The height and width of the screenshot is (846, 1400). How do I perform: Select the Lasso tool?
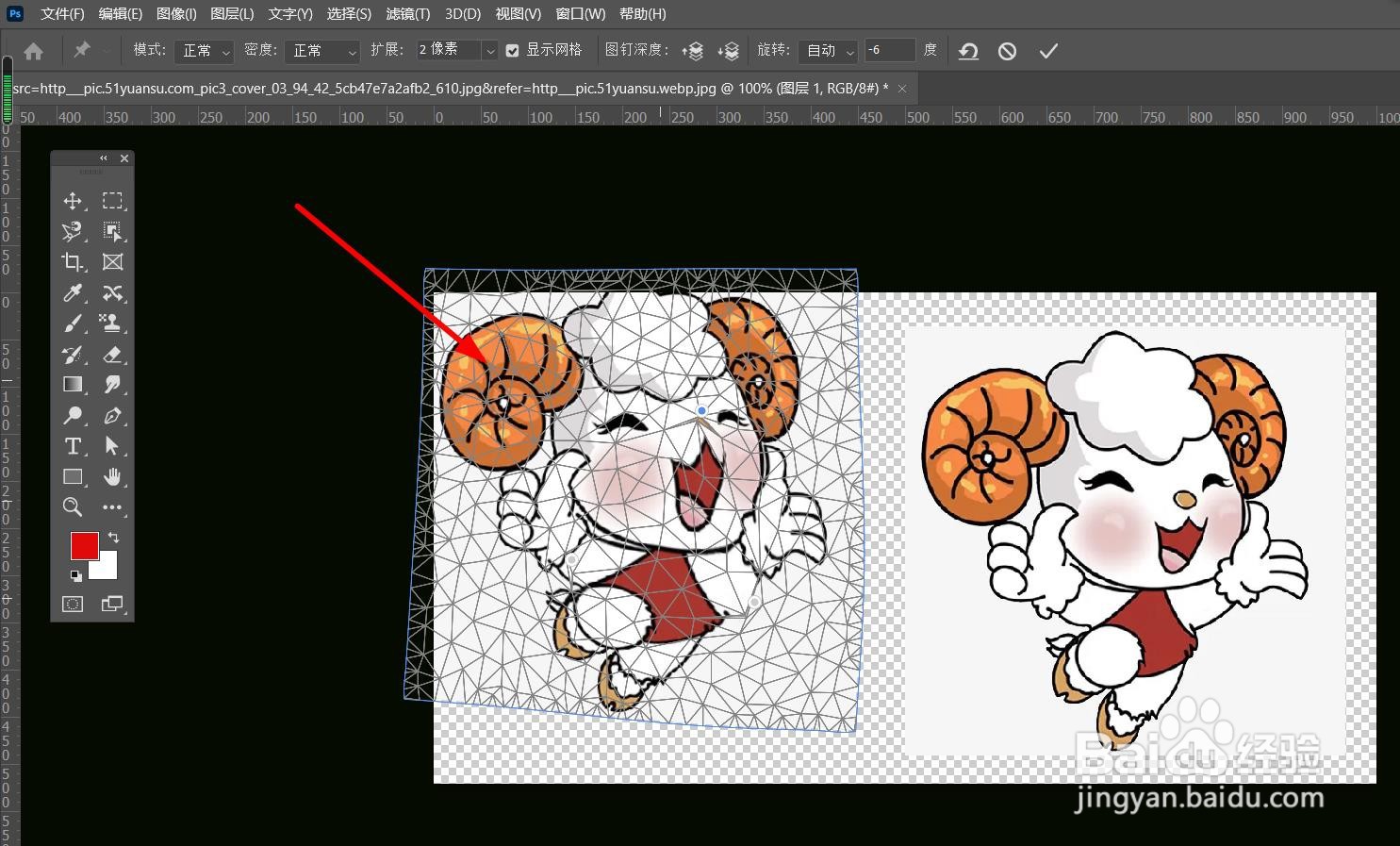[72, 231]
